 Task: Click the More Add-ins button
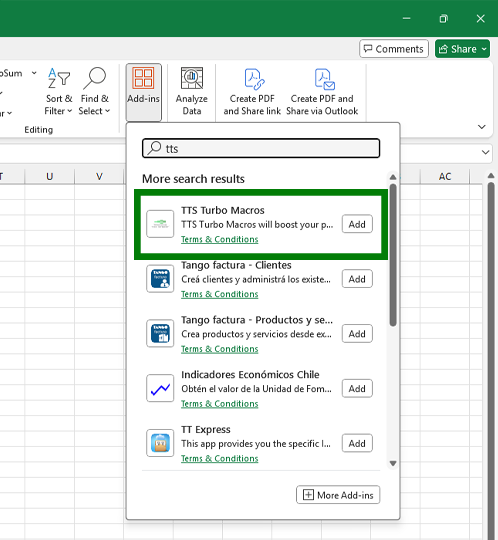[338, 495]
